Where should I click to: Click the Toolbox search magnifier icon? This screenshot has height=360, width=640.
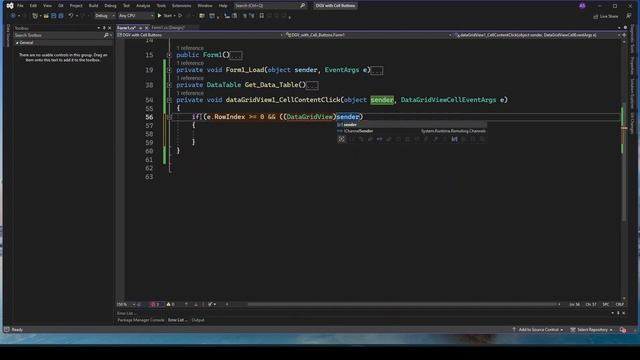(106, 36)
